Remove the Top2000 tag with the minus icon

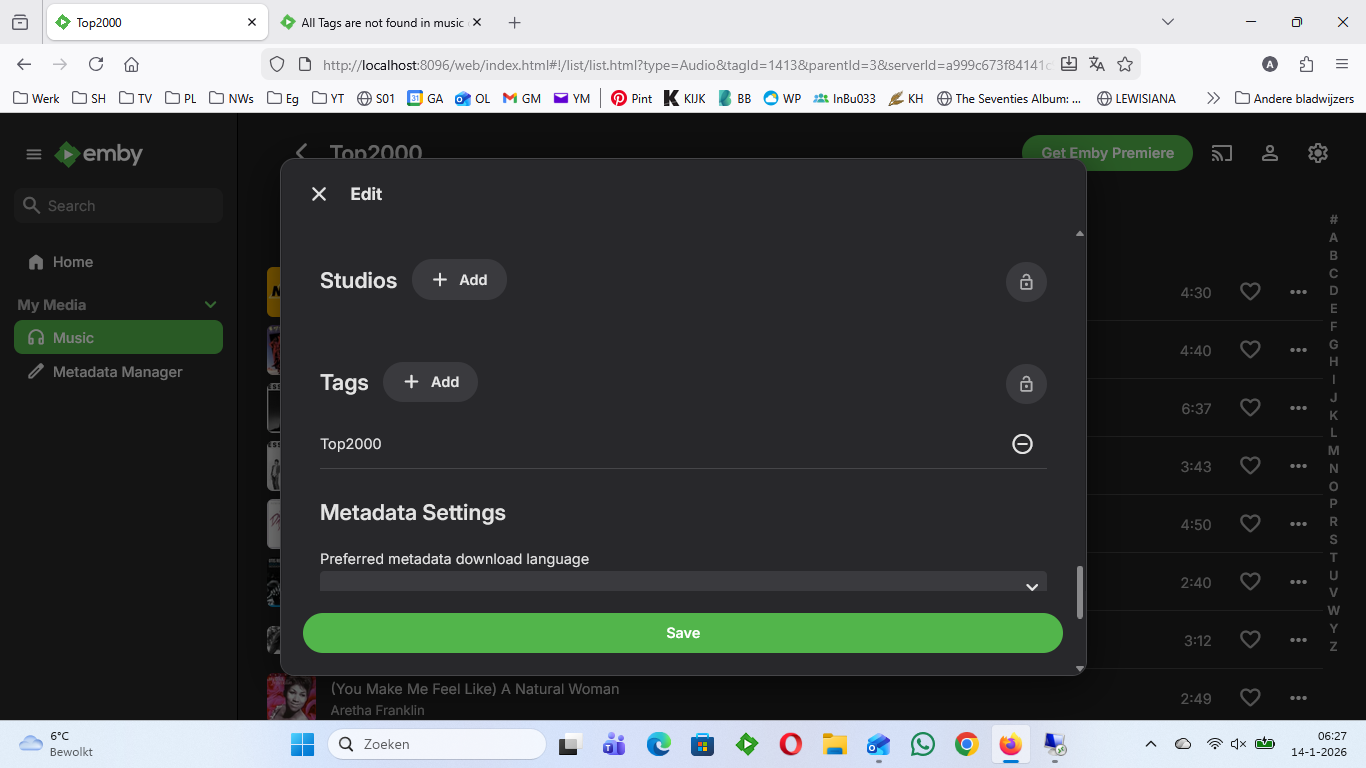coord(1022,444)
